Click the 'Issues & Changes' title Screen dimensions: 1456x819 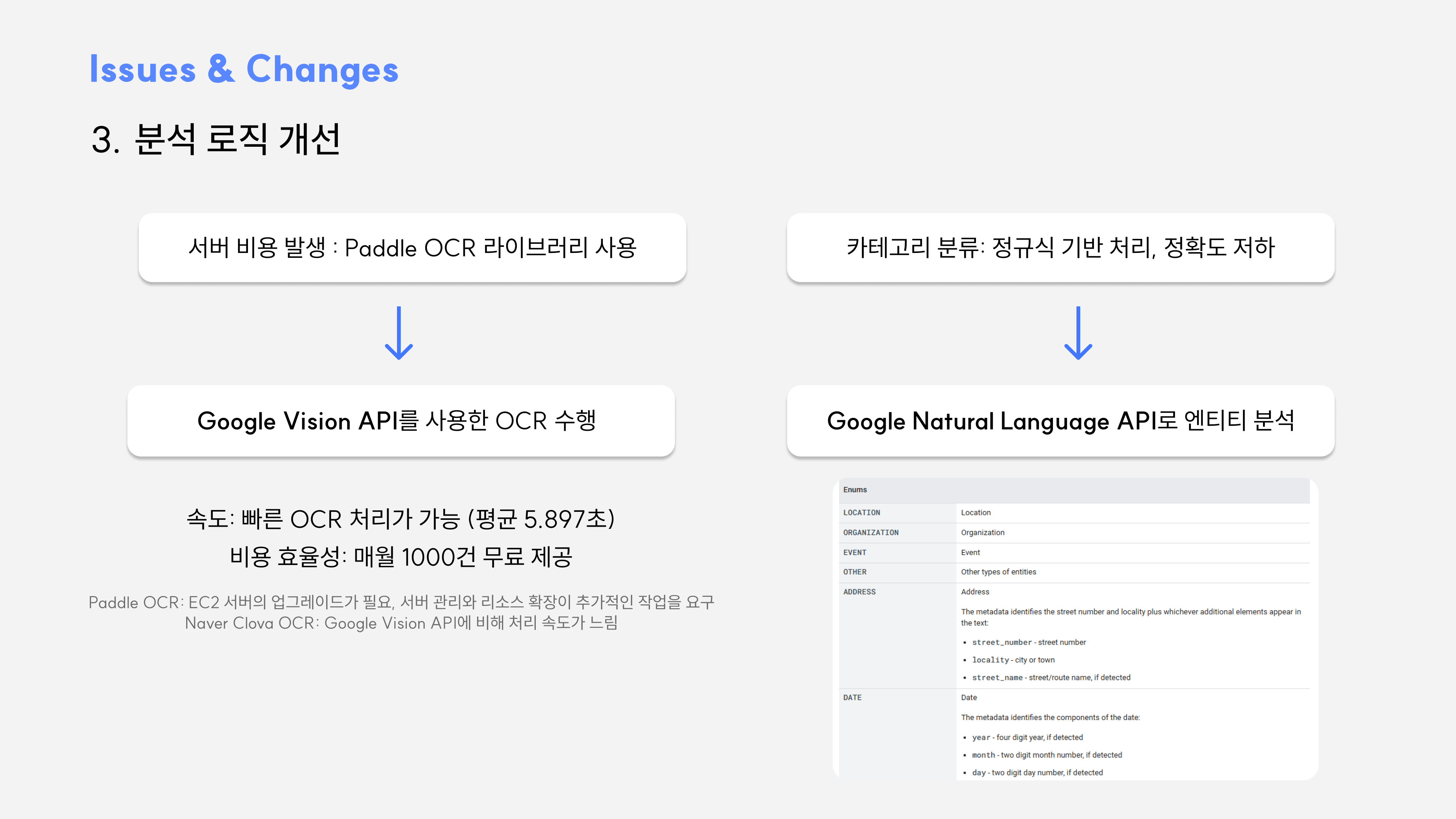tap(244, 69)
